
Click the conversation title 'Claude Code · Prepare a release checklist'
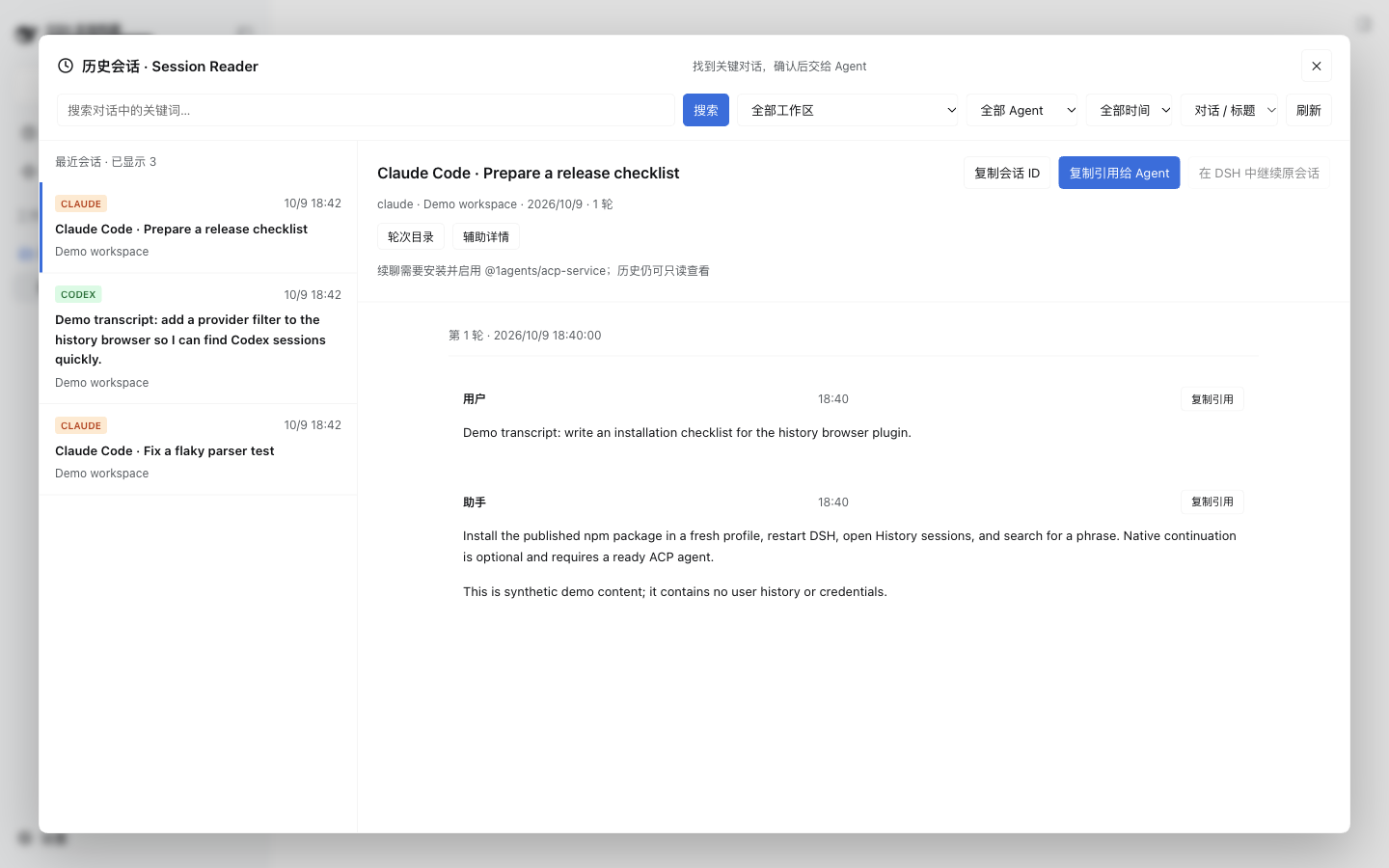tap(529, 173)
